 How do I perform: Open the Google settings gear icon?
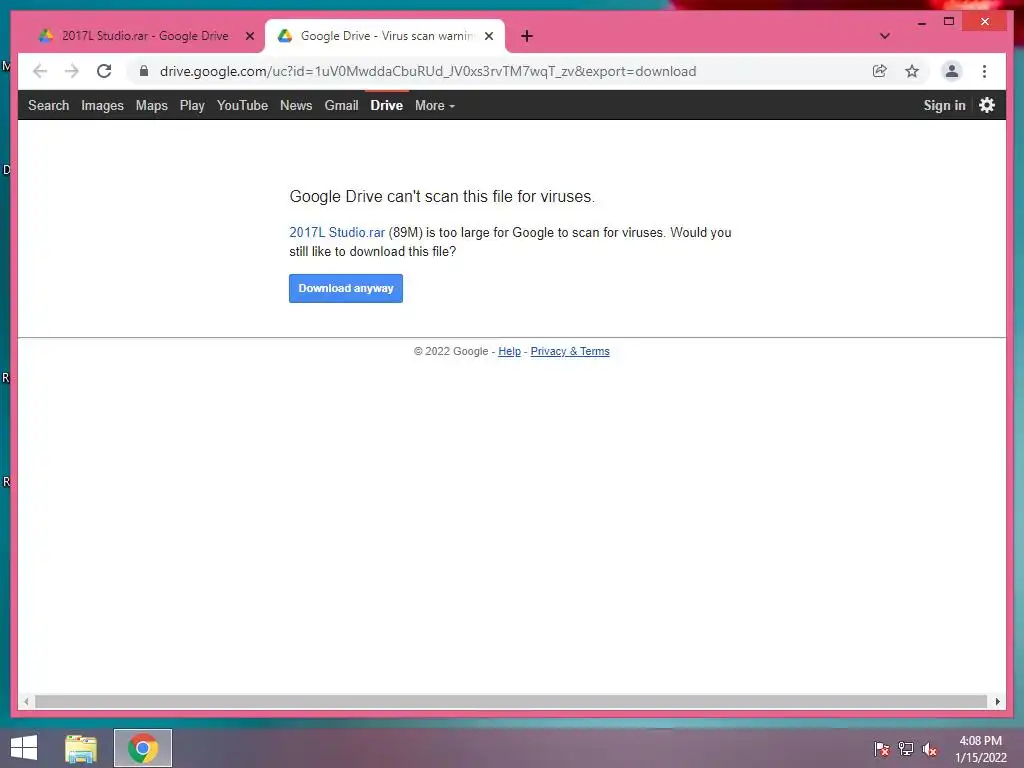pos(987,105)
